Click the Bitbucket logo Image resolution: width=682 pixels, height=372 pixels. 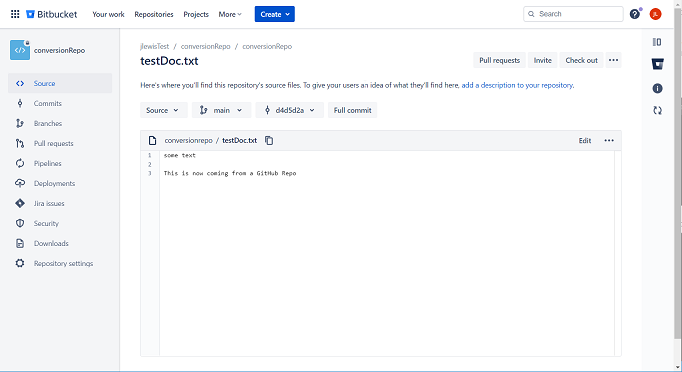[x=52, y=14]
